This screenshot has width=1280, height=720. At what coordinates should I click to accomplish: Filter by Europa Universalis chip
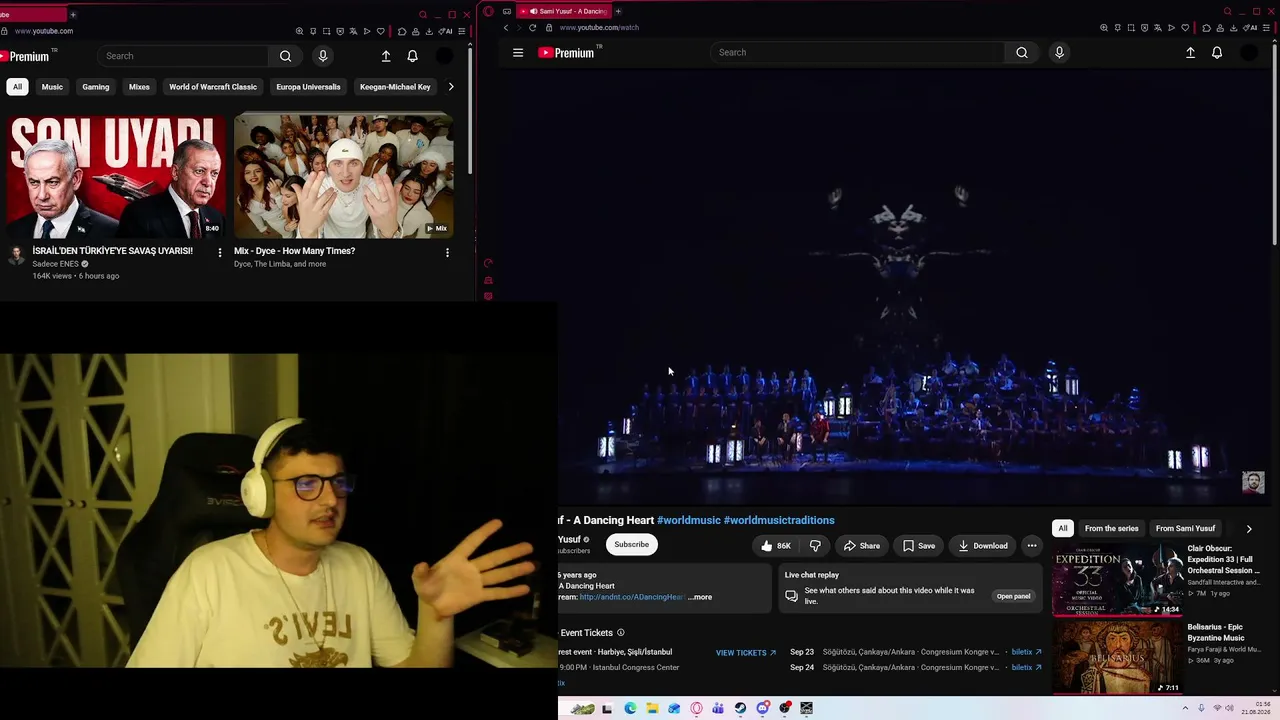308,87
